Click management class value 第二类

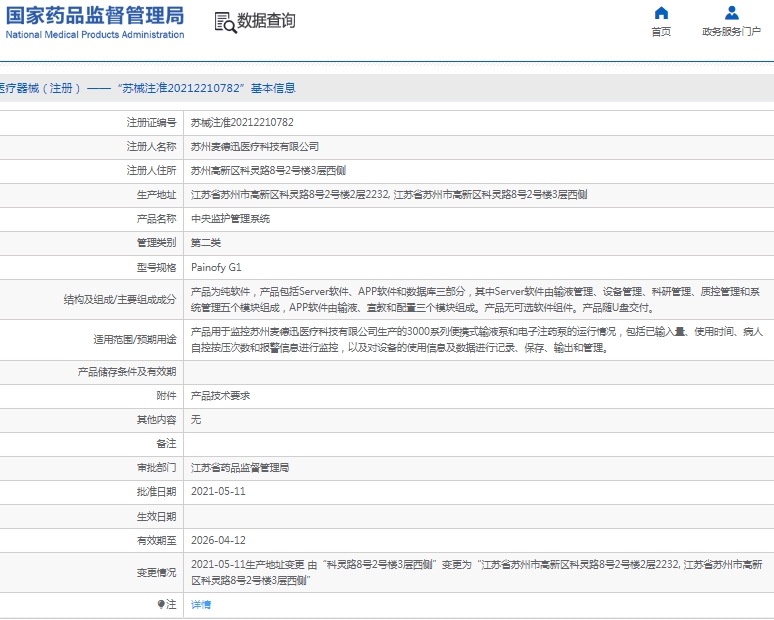click(x=206, y=243)
